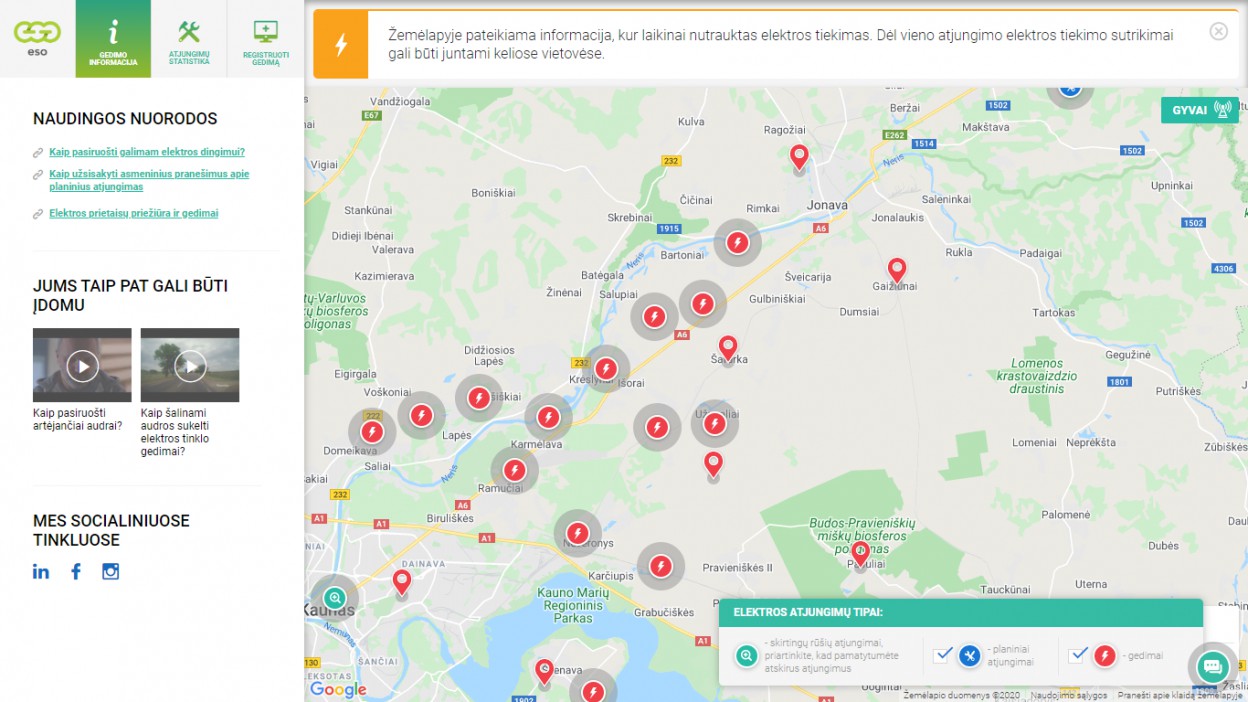Image resolution: width=1248 pixels, height=702 pixels.
Task: Close the information banner
Action: (x=1218, y=31)
